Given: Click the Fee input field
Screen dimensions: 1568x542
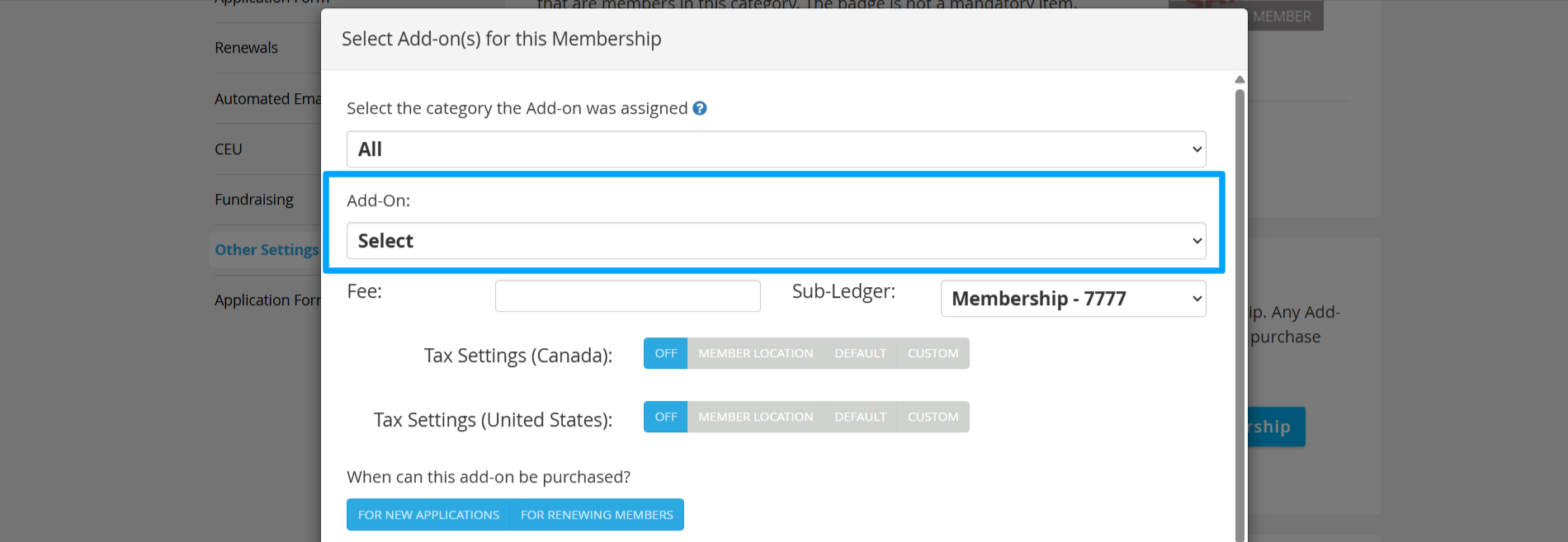Looking at the screenshot, I should (x=627, y=296).
